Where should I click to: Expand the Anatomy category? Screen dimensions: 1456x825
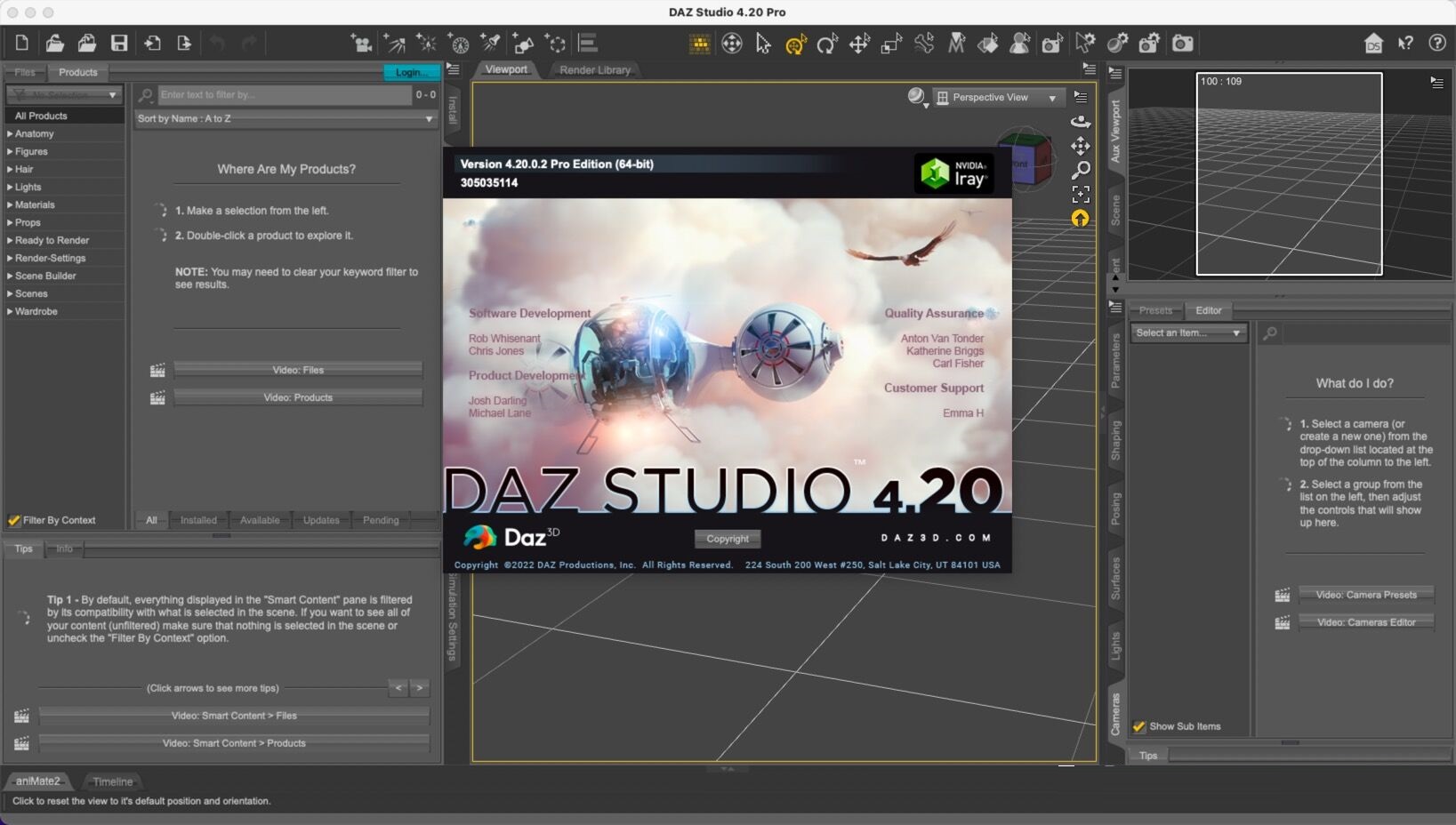pos(10,133)
